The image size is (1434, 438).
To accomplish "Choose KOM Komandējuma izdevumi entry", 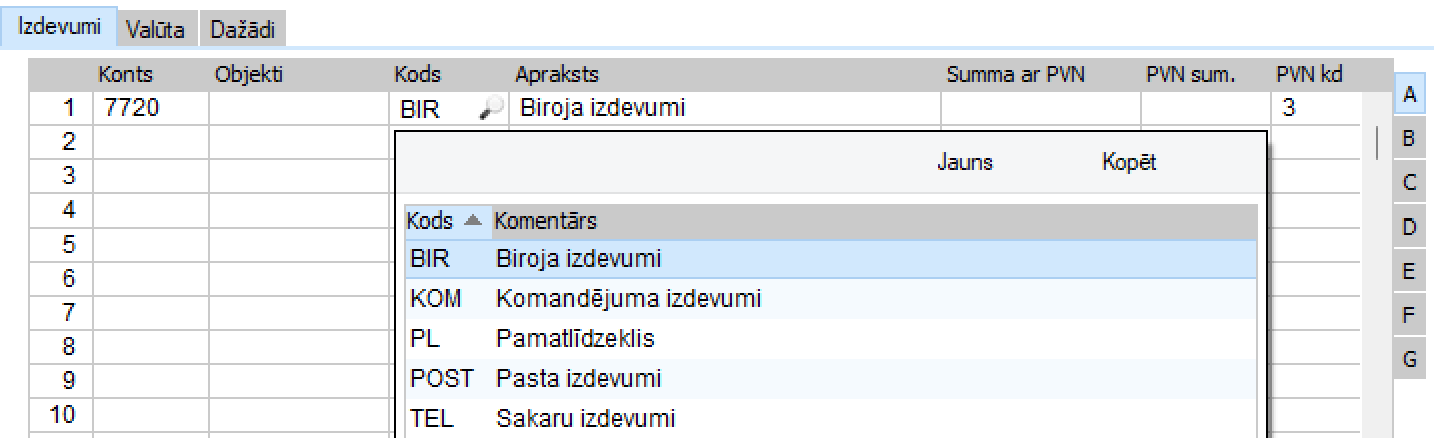I will pos(830,298).
